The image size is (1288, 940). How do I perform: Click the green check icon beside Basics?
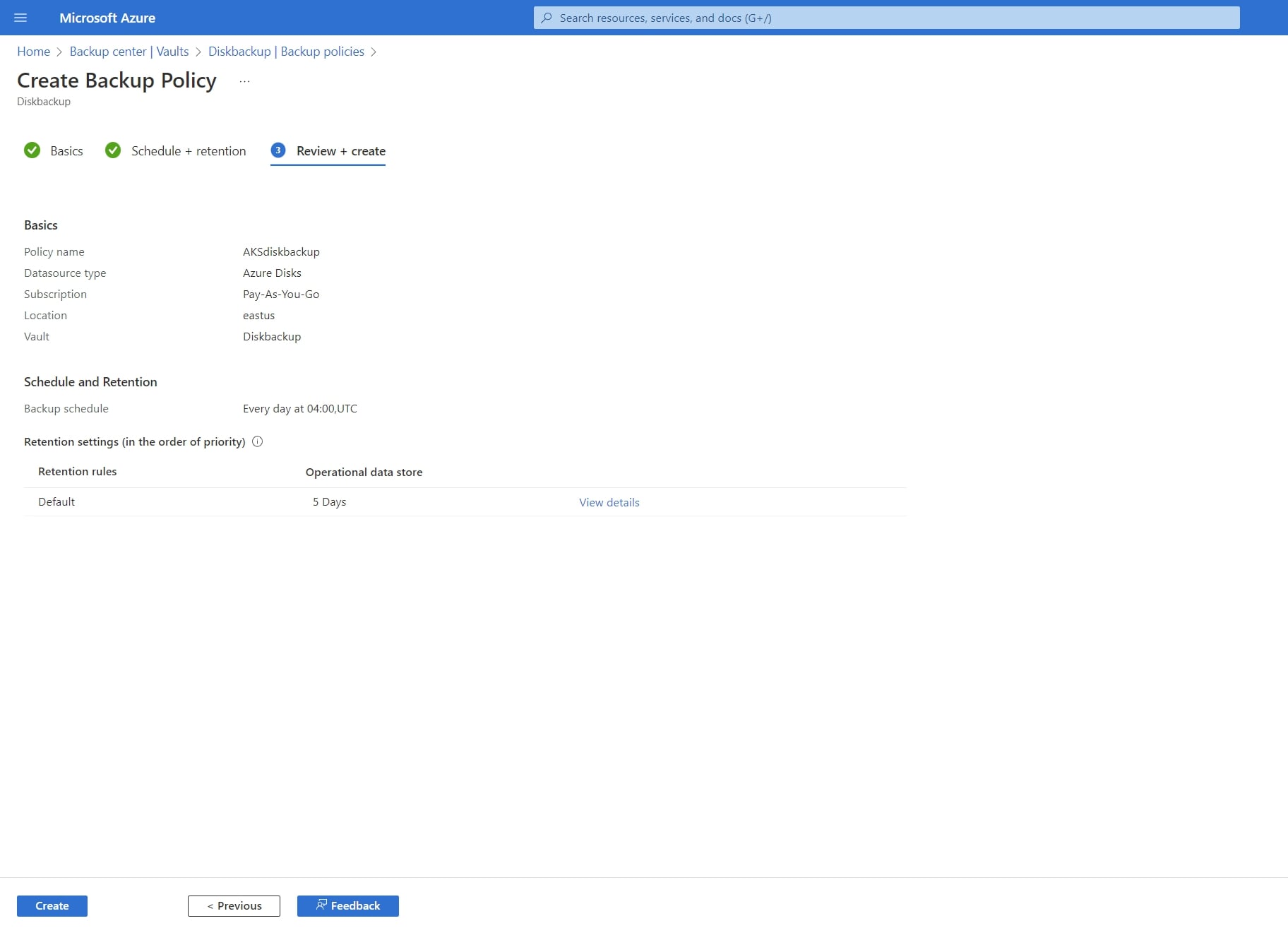click(x=32, y=150)
